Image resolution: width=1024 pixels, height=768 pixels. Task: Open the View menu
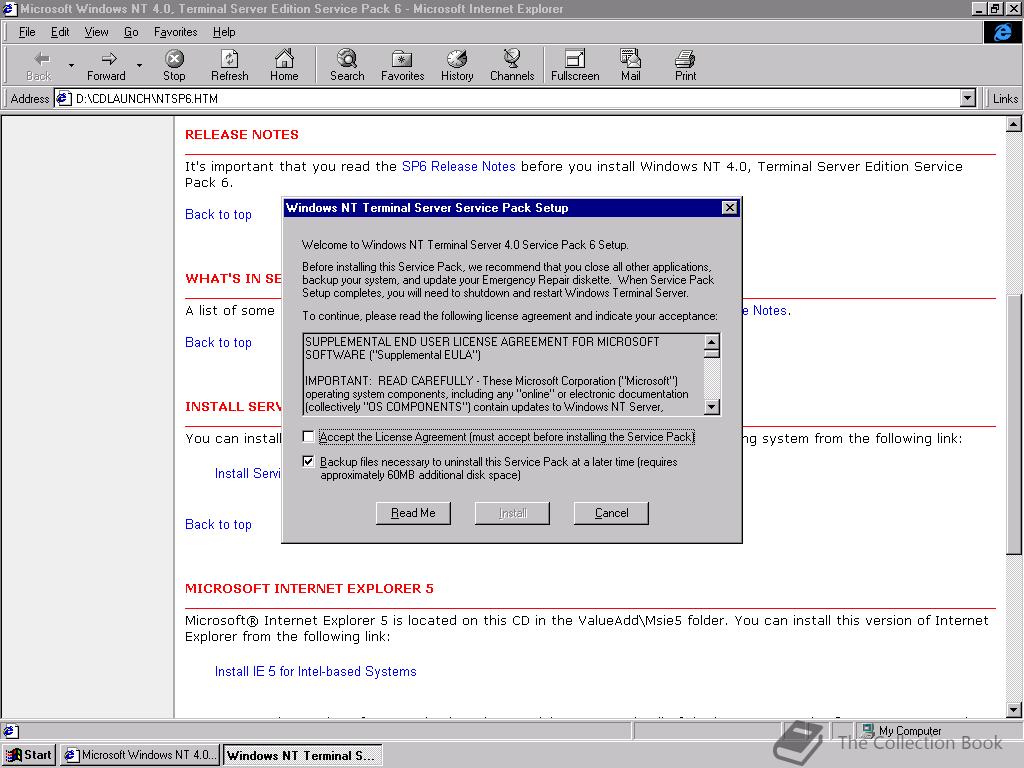tap(96, 32)
